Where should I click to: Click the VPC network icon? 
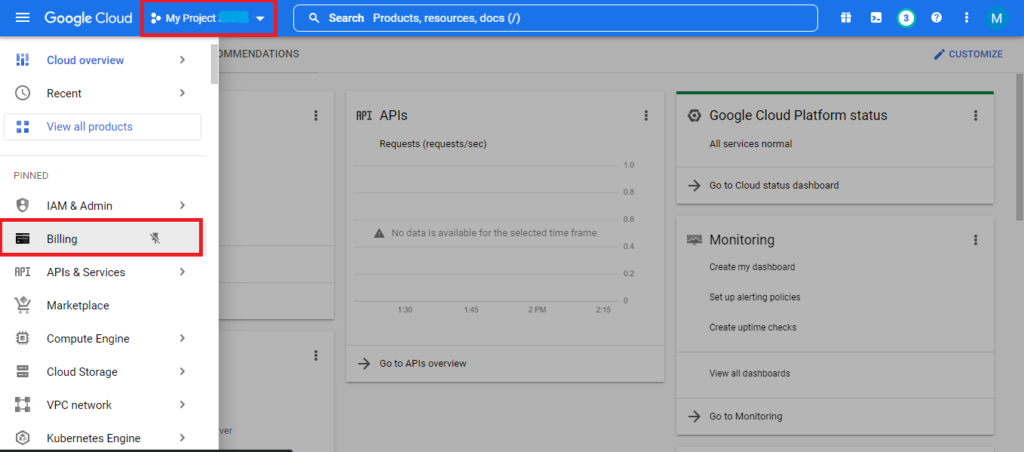point(22,406)
